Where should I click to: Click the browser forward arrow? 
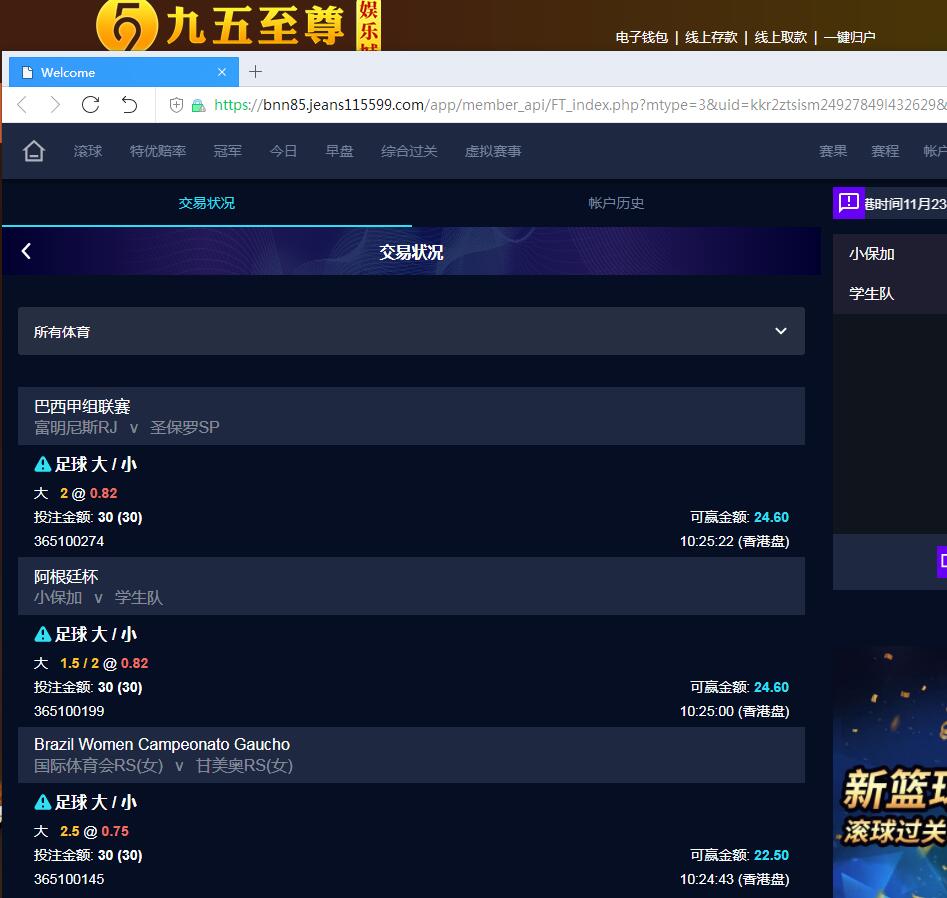click(x=55, y=105)
